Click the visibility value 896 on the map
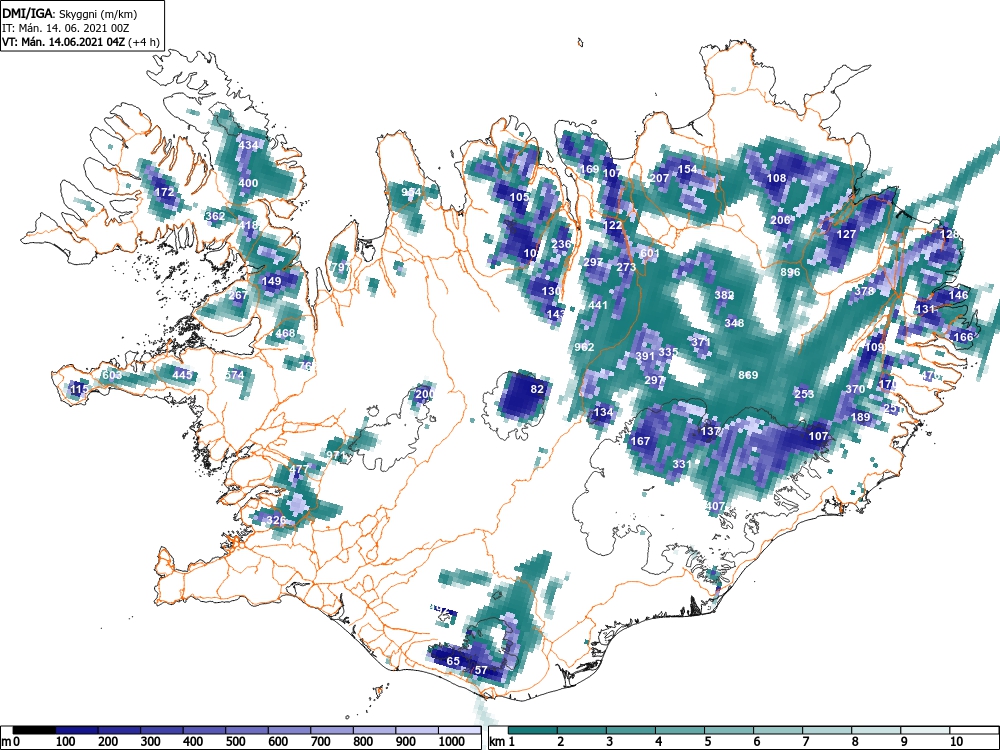 pos(790,272)
